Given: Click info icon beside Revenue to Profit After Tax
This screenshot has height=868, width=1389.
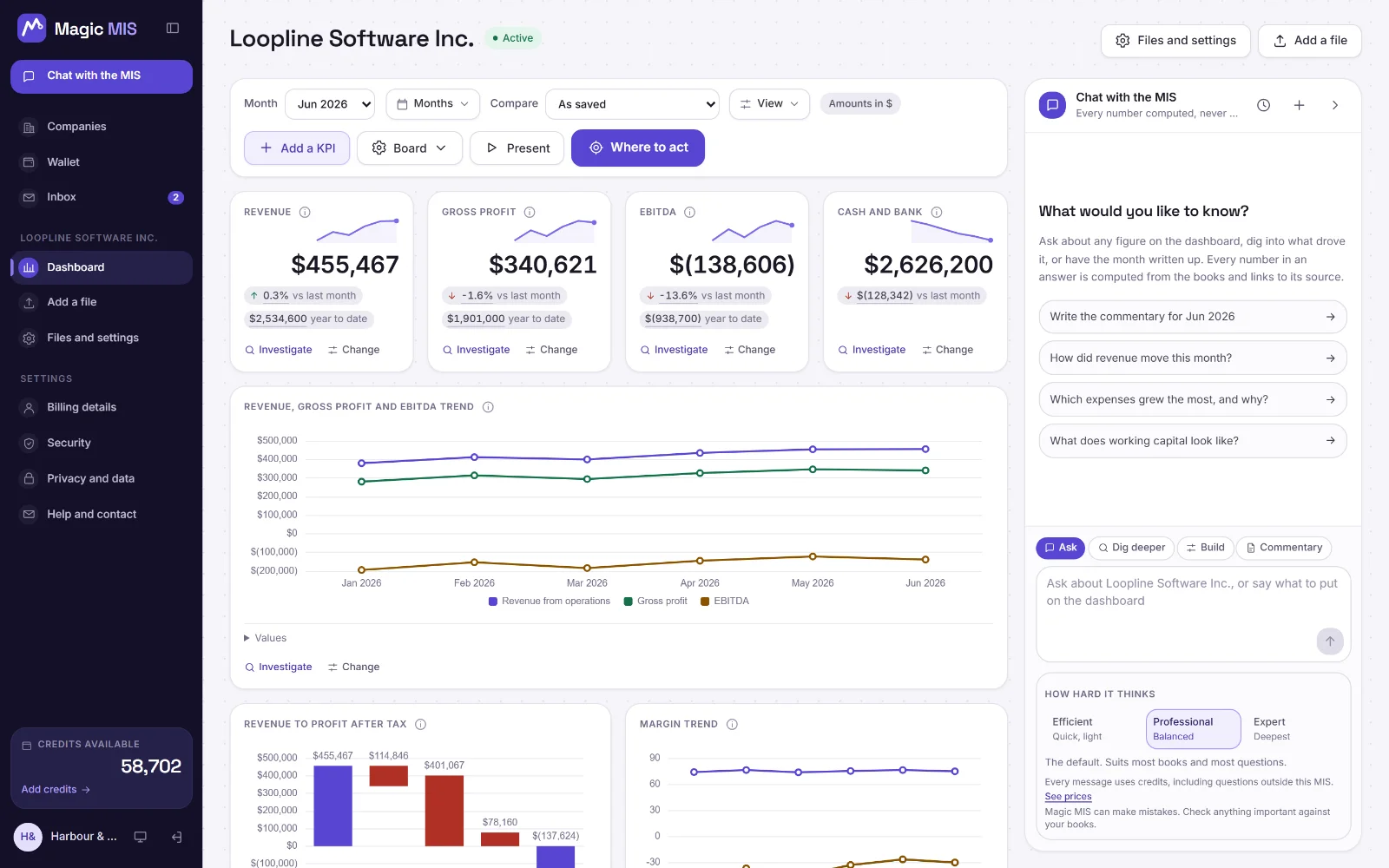Looking at the screenshot, I should (421, 724).
